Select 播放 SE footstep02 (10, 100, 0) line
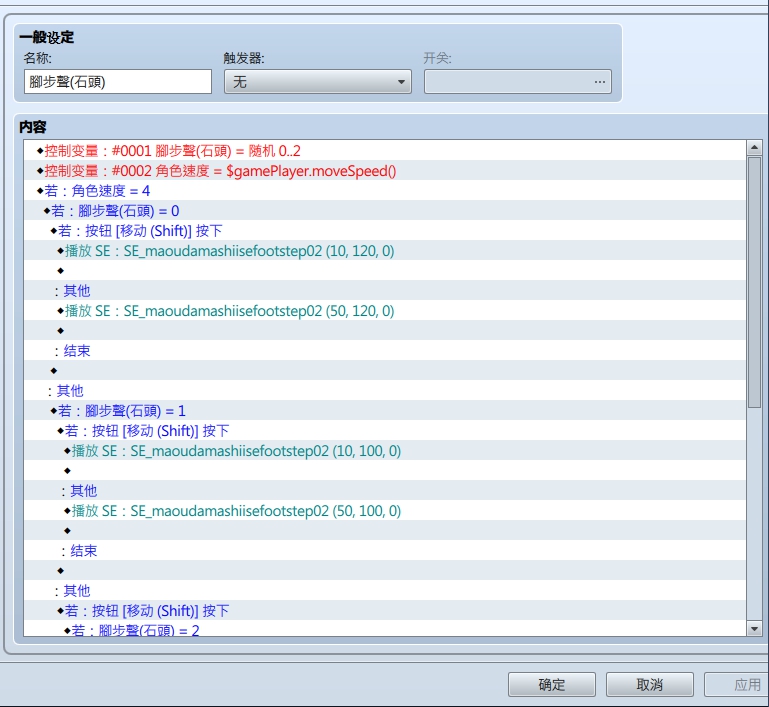Image resolution: width=769 pixels, height=707 pixels. click(385, 451)
